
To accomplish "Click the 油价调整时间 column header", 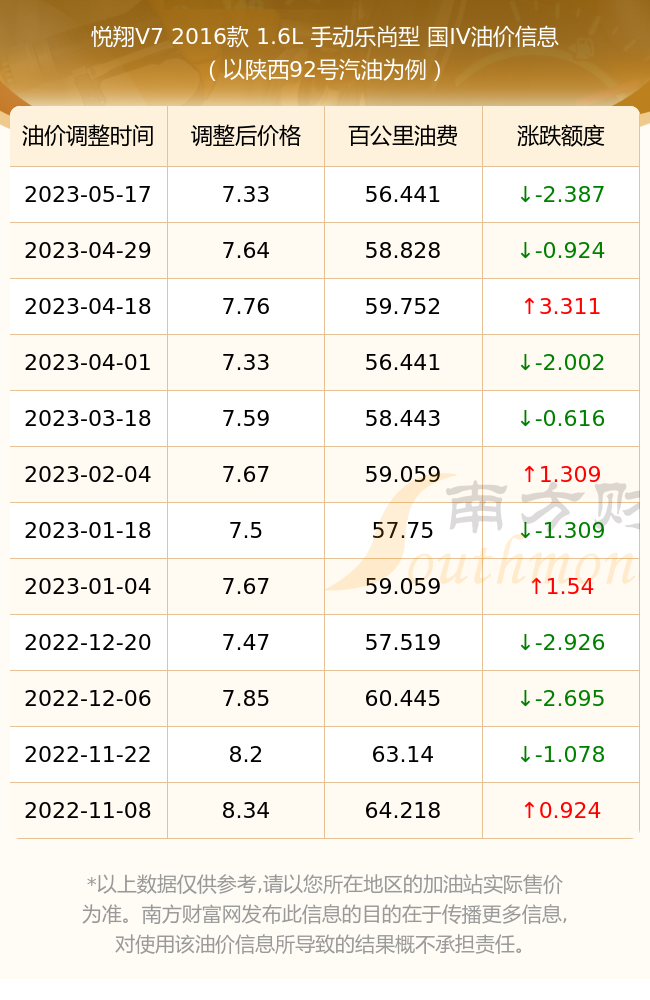I will click(88, 136).
